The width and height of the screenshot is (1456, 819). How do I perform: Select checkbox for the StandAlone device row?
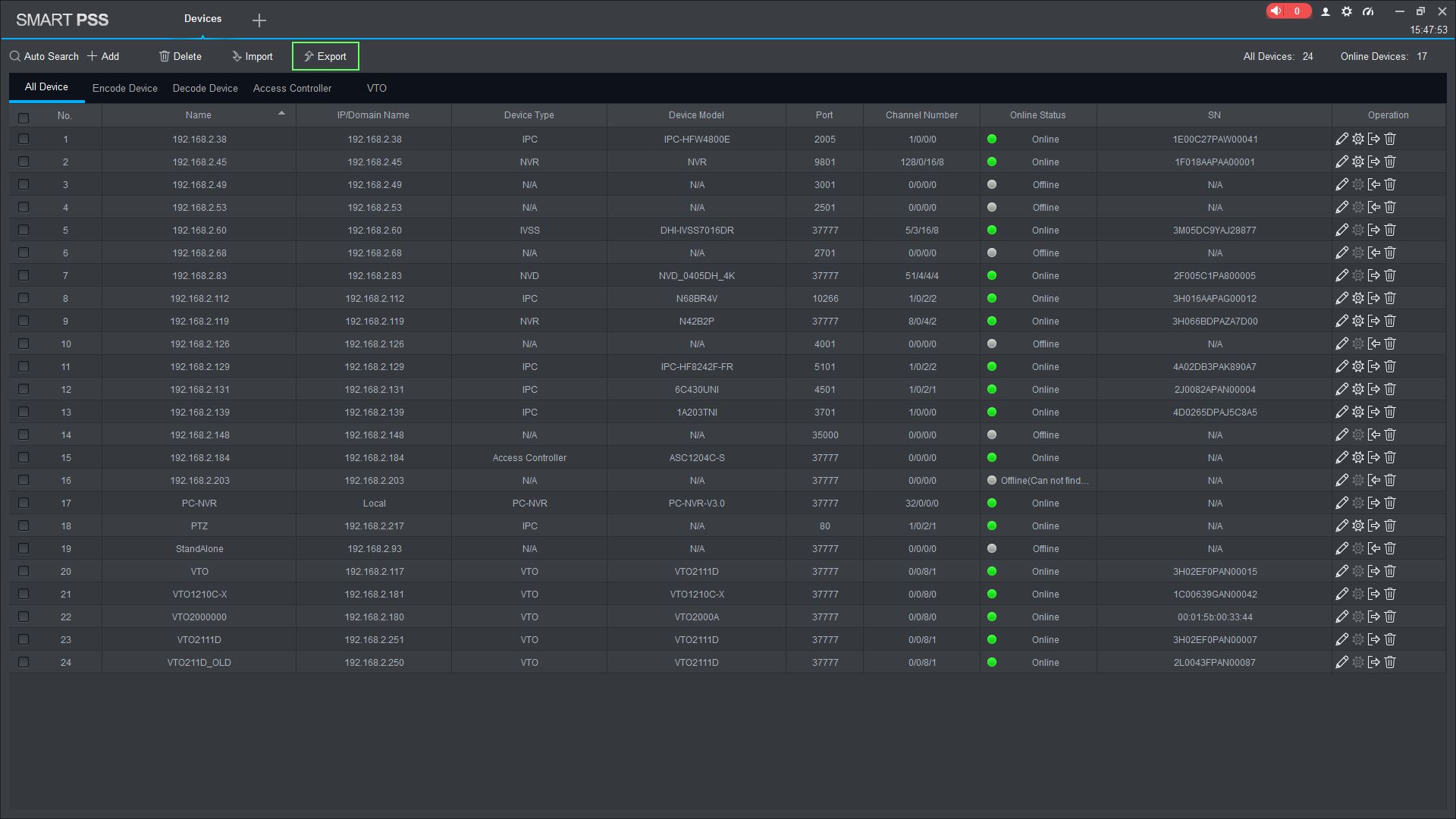pyautogui.click(x=24, y=548)
